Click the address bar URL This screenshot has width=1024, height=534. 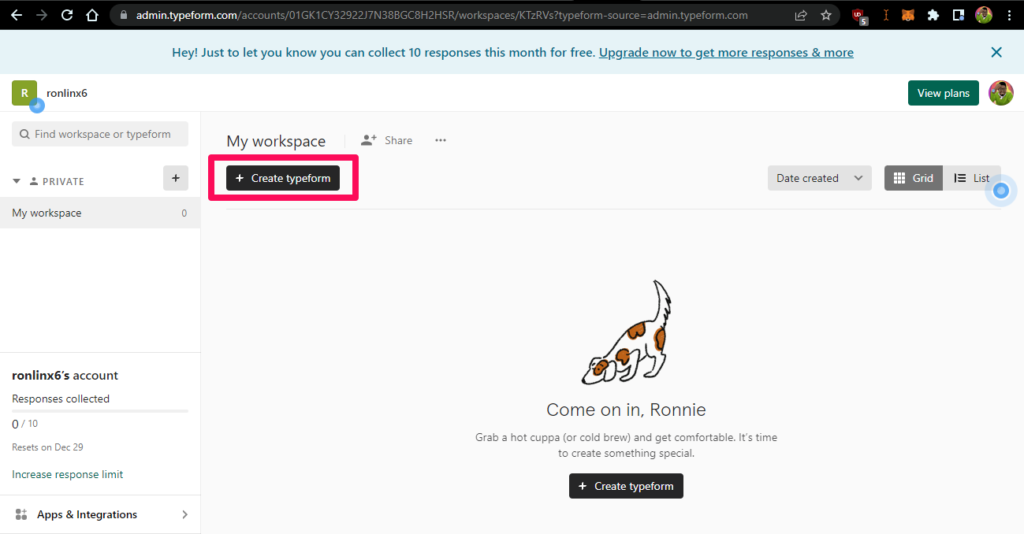click(441, 15)
